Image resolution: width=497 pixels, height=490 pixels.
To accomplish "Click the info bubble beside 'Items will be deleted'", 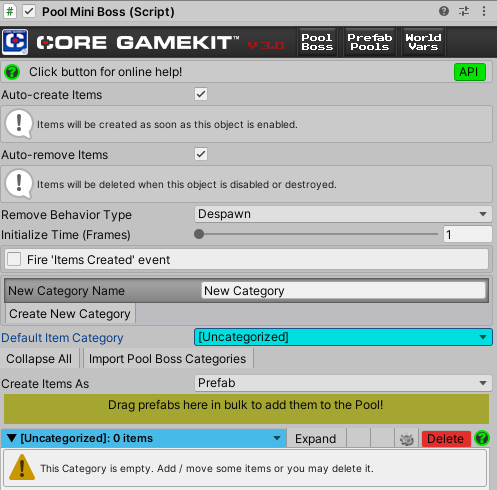I will pyautogui.click(x=19, y=184).
